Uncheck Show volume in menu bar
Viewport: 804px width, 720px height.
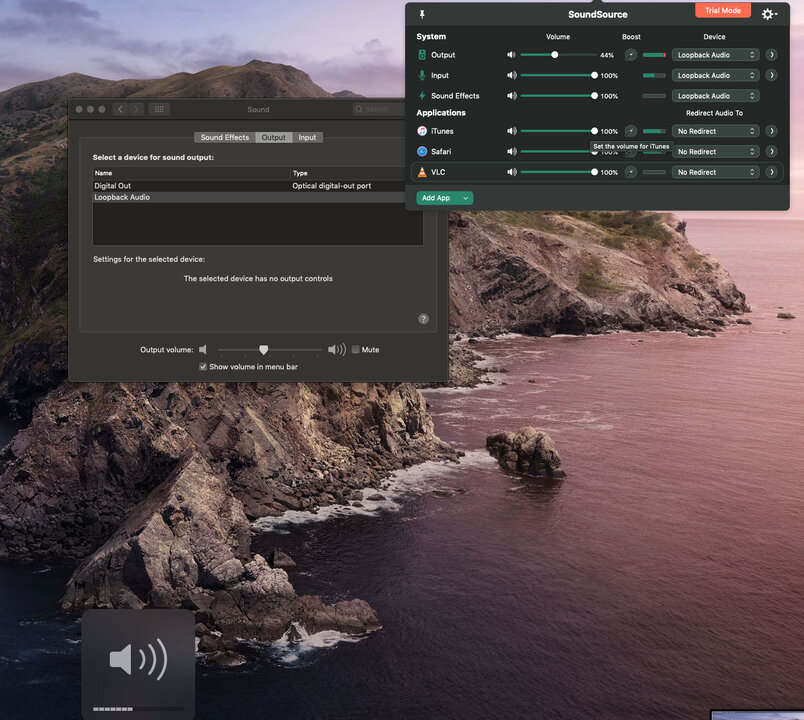[203, 367]
